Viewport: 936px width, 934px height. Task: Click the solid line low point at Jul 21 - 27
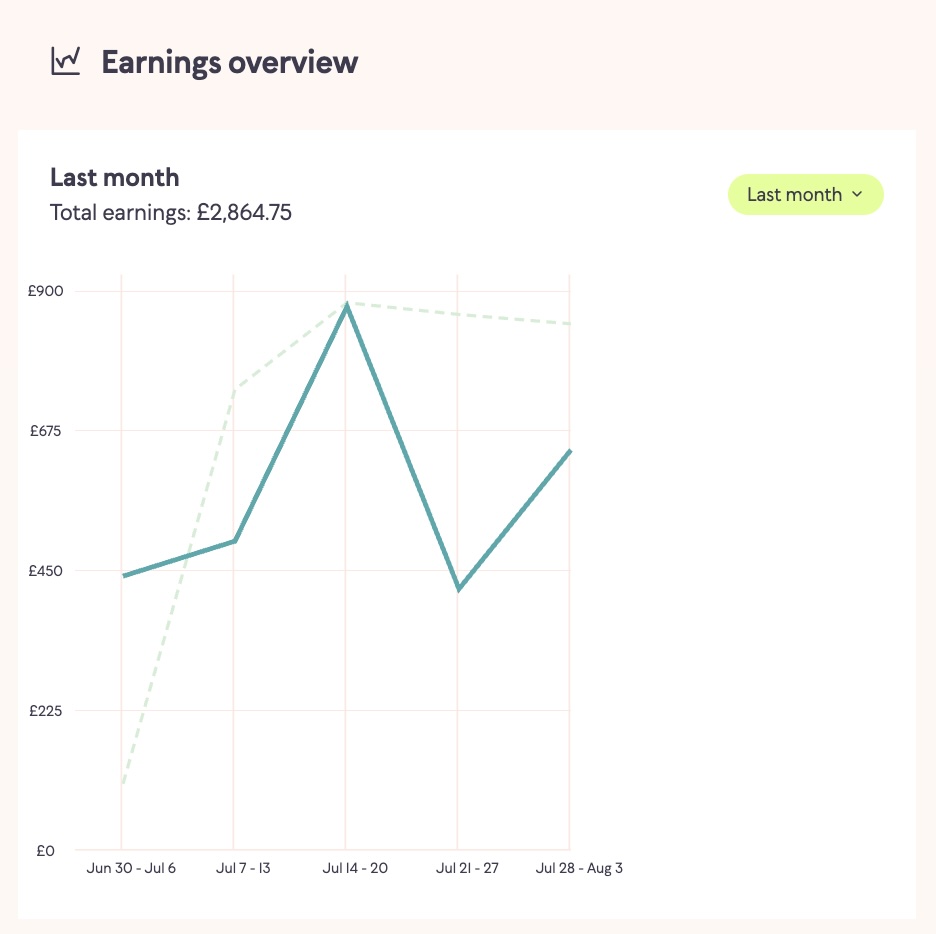tap(458, 589)
